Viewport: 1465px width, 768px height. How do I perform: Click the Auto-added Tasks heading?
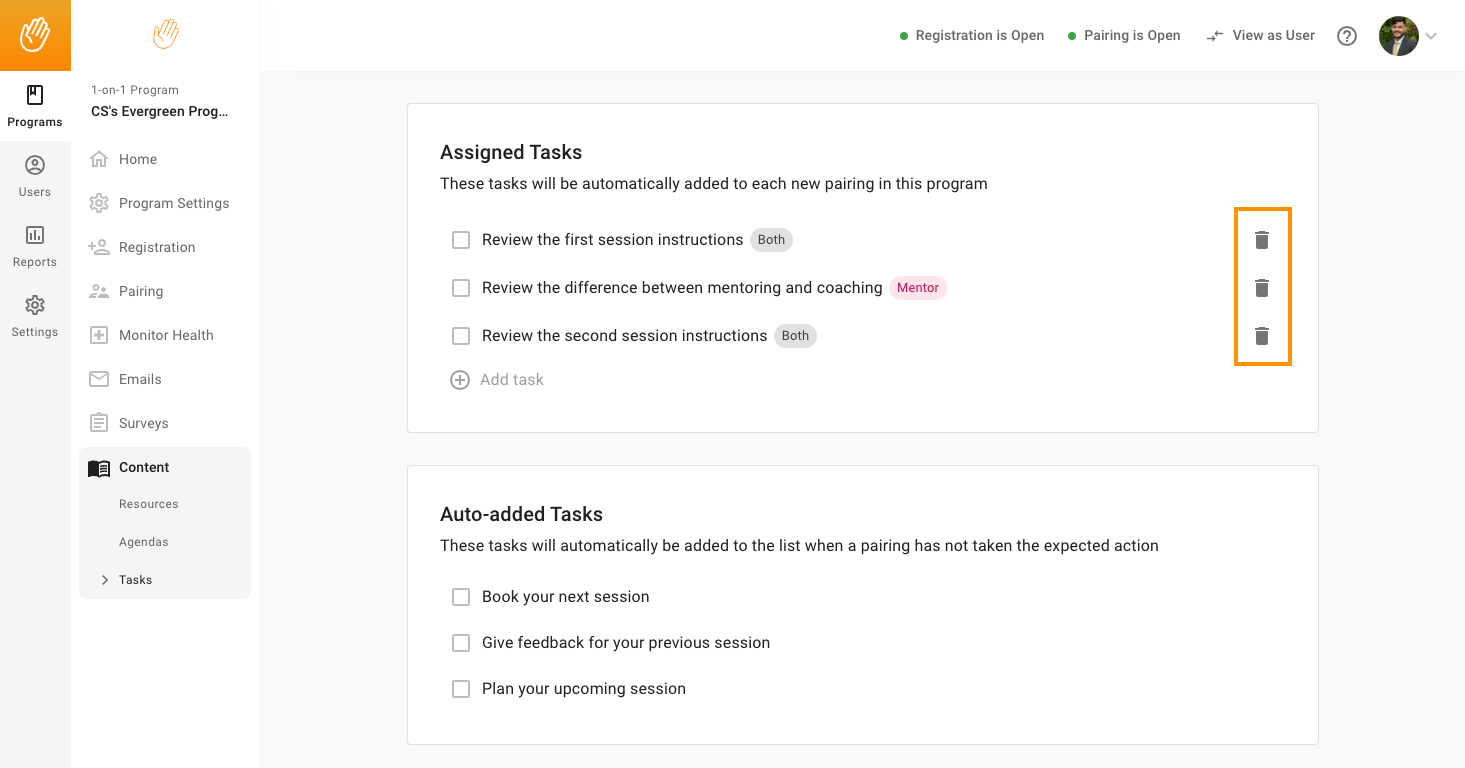(x=521, y=514)
